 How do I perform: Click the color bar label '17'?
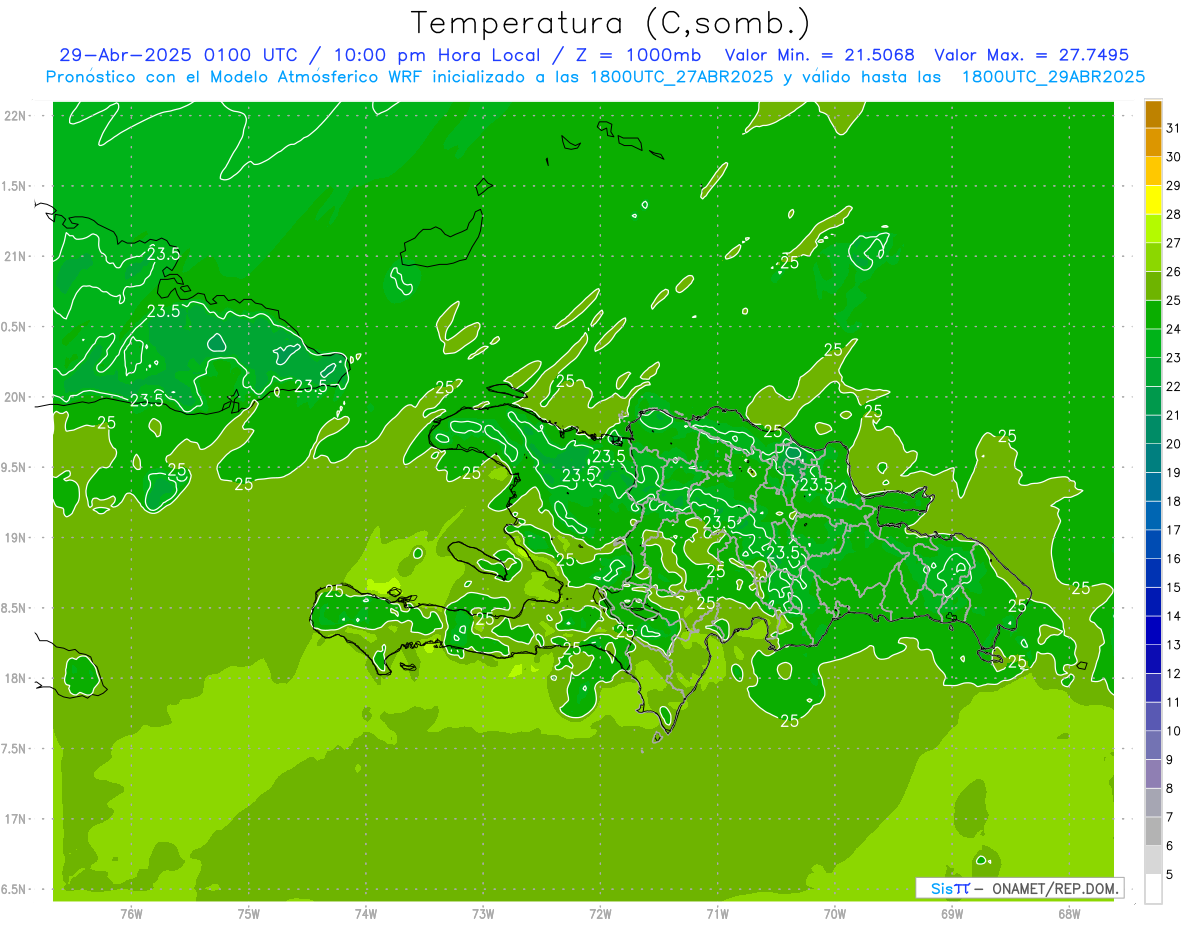[1174, 530]
